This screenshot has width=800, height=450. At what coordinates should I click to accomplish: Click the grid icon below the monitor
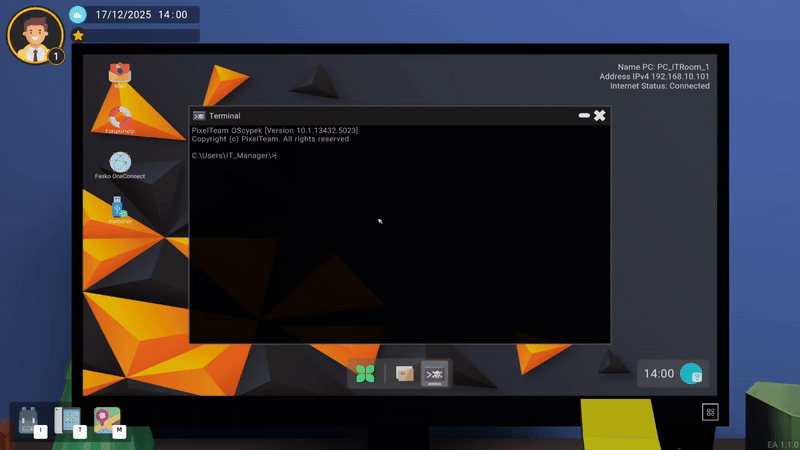[710, 412]
